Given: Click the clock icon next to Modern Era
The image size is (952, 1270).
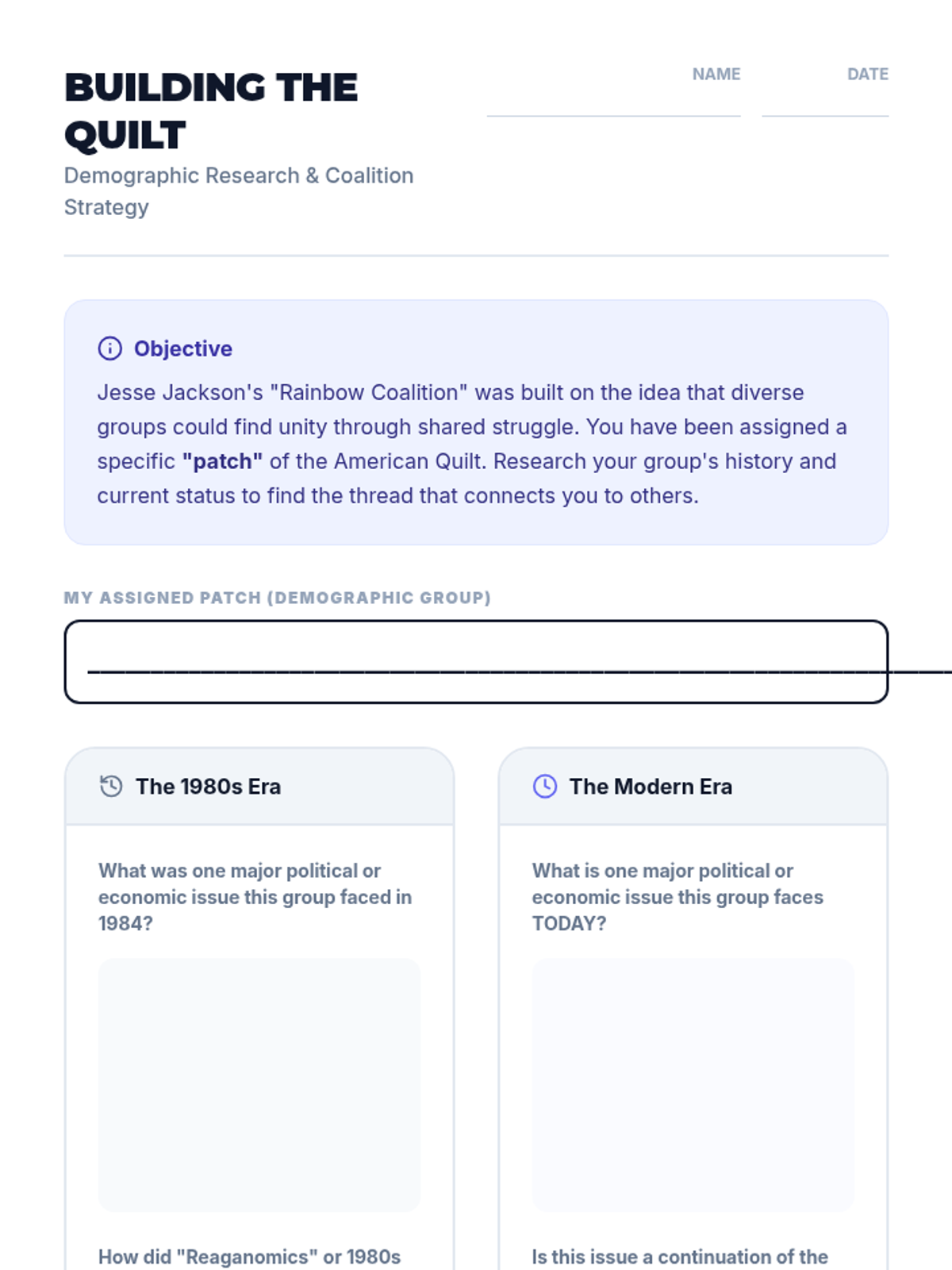Looking at the screenshot, I should tap(545, 786).
